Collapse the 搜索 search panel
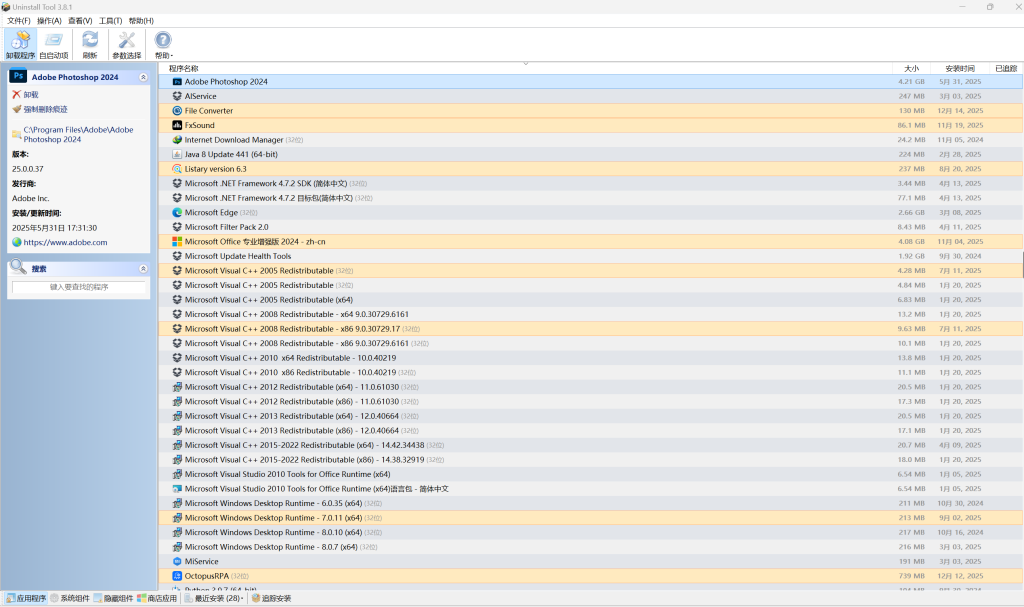Image resolution: width=1024 pixels, height=607 pixels. (x=143, y=269)
